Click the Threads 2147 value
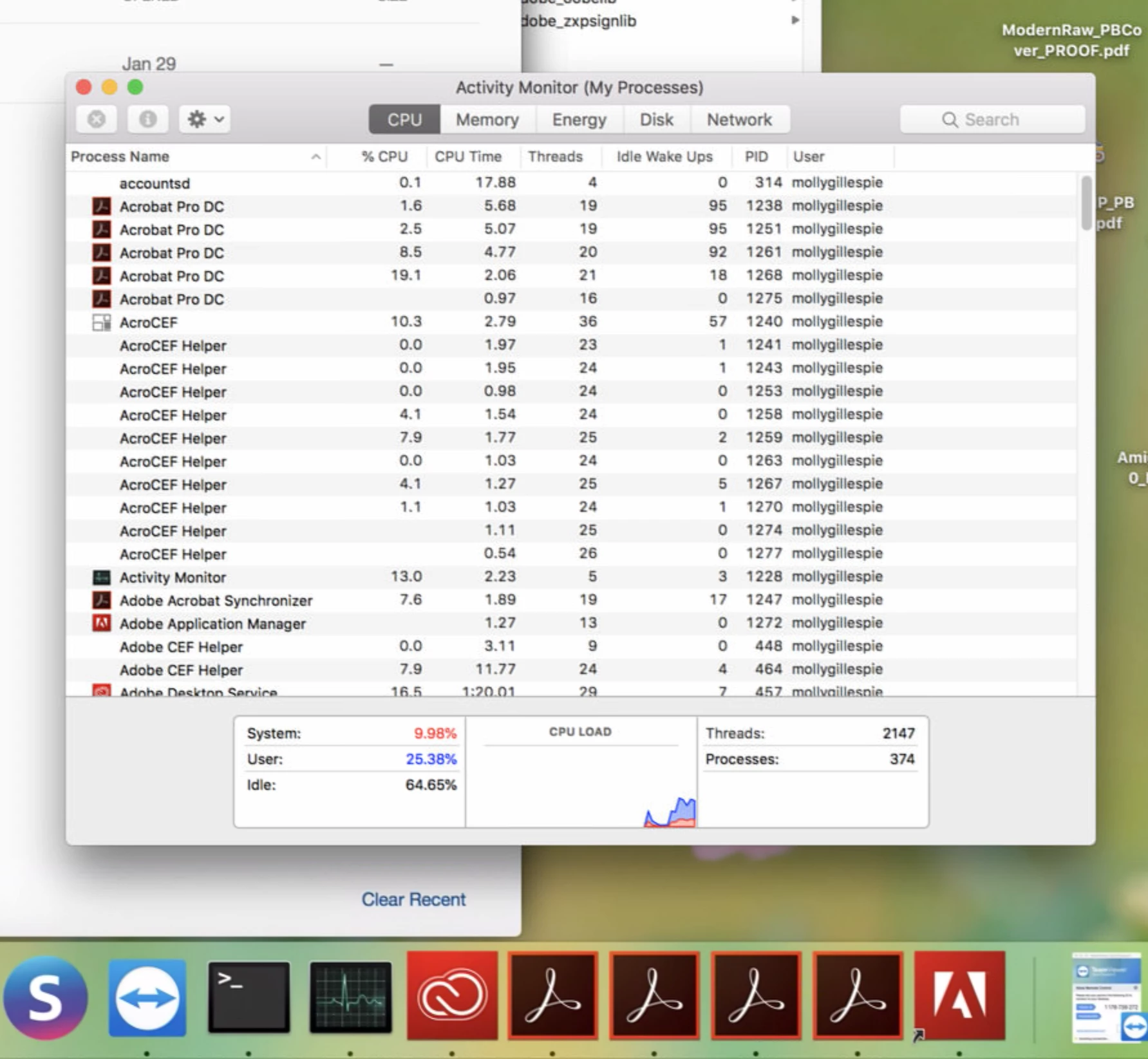 tap(898, 733)
